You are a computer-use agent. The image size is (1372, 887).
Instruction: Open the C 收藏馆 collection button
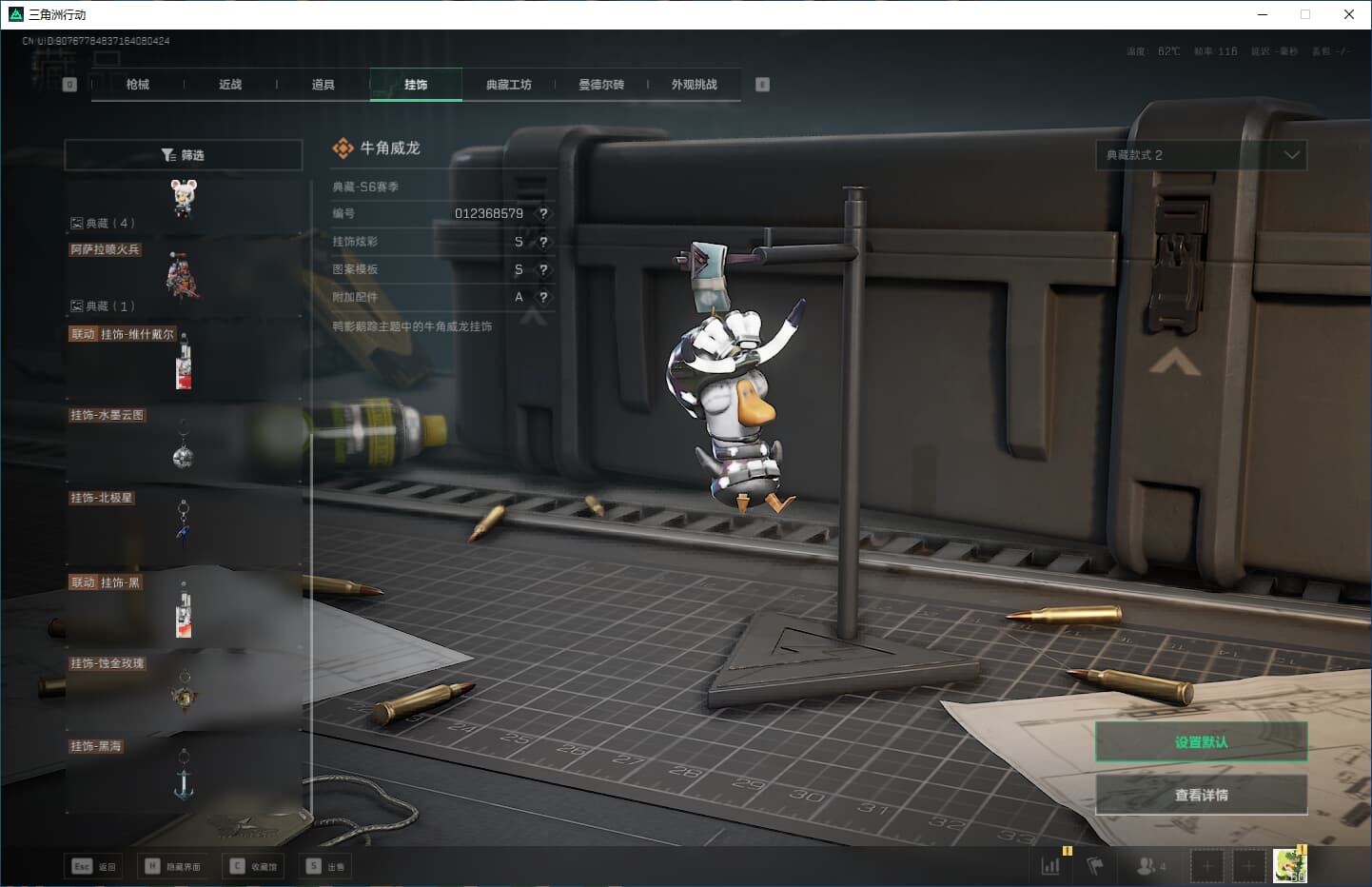pyautogui.click(x=253, y=866)
